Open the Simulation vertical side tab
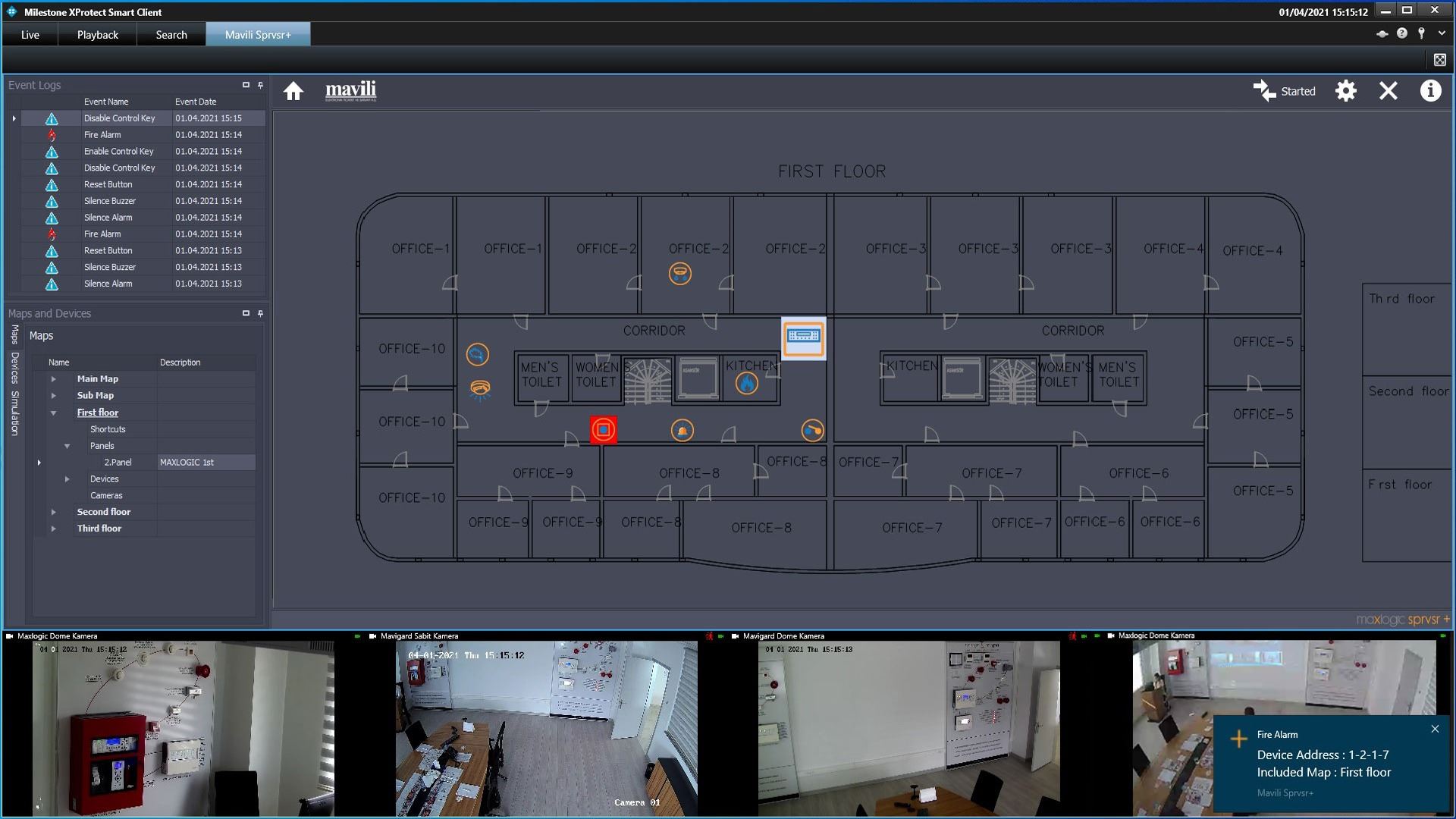 pos(14,413)
